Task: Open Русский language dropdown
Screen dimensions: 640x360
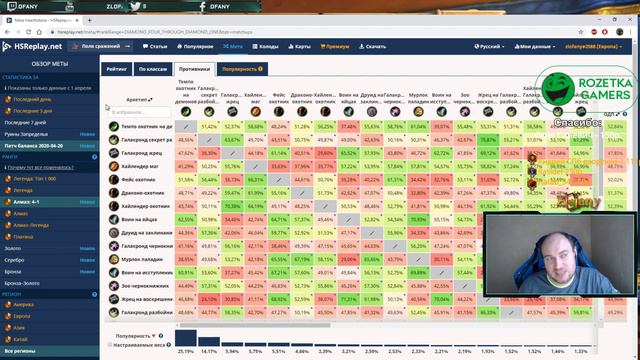Action: click(489, 47)
